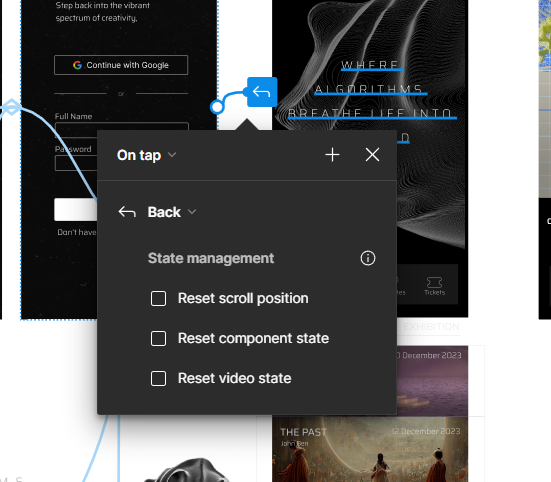Open the On tap trigger dropdown
The image size is (551, 482).
146,155
